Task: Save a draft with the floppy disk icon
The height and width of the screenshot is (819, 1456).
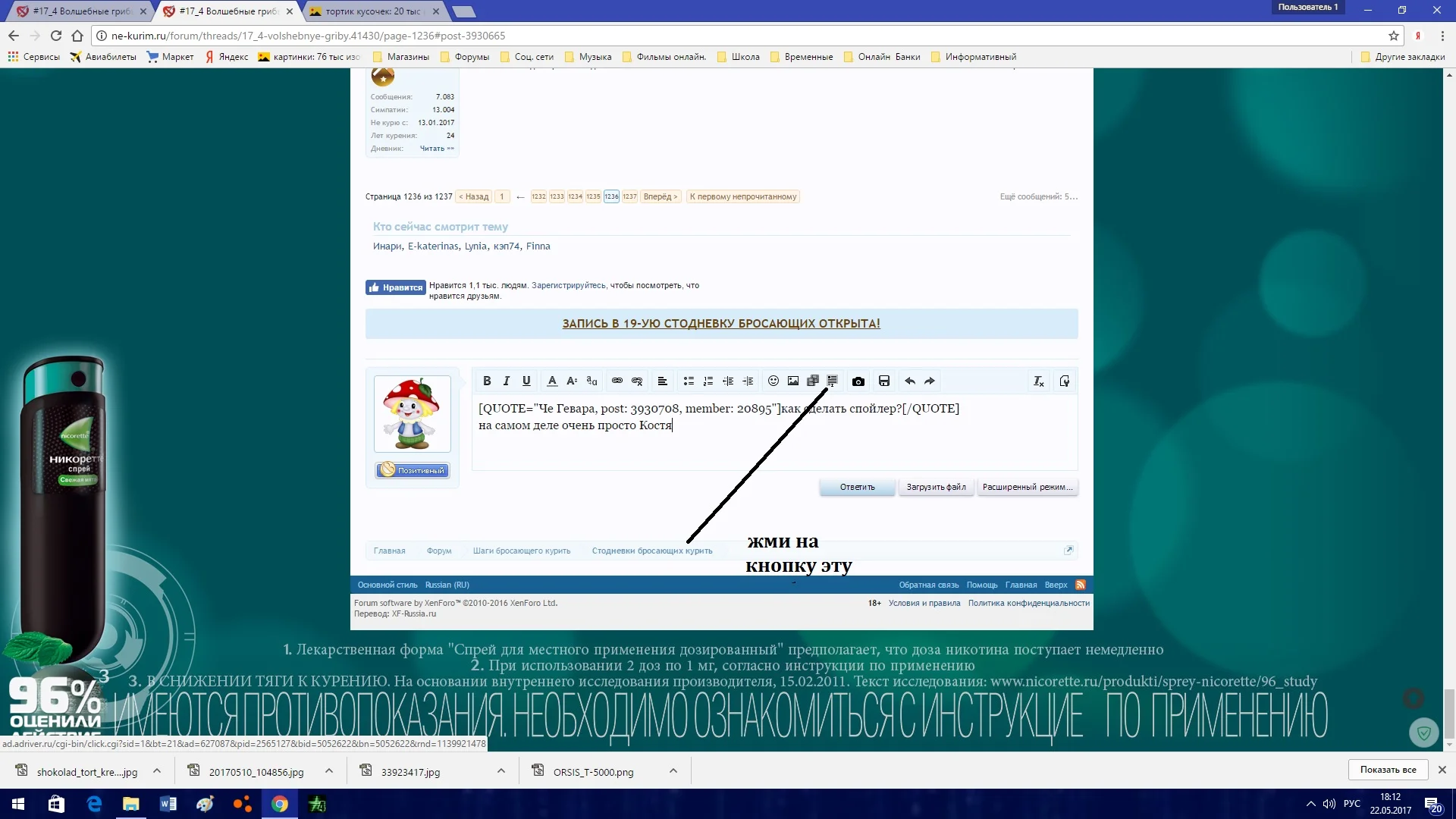Action: (x=884, y=381)
